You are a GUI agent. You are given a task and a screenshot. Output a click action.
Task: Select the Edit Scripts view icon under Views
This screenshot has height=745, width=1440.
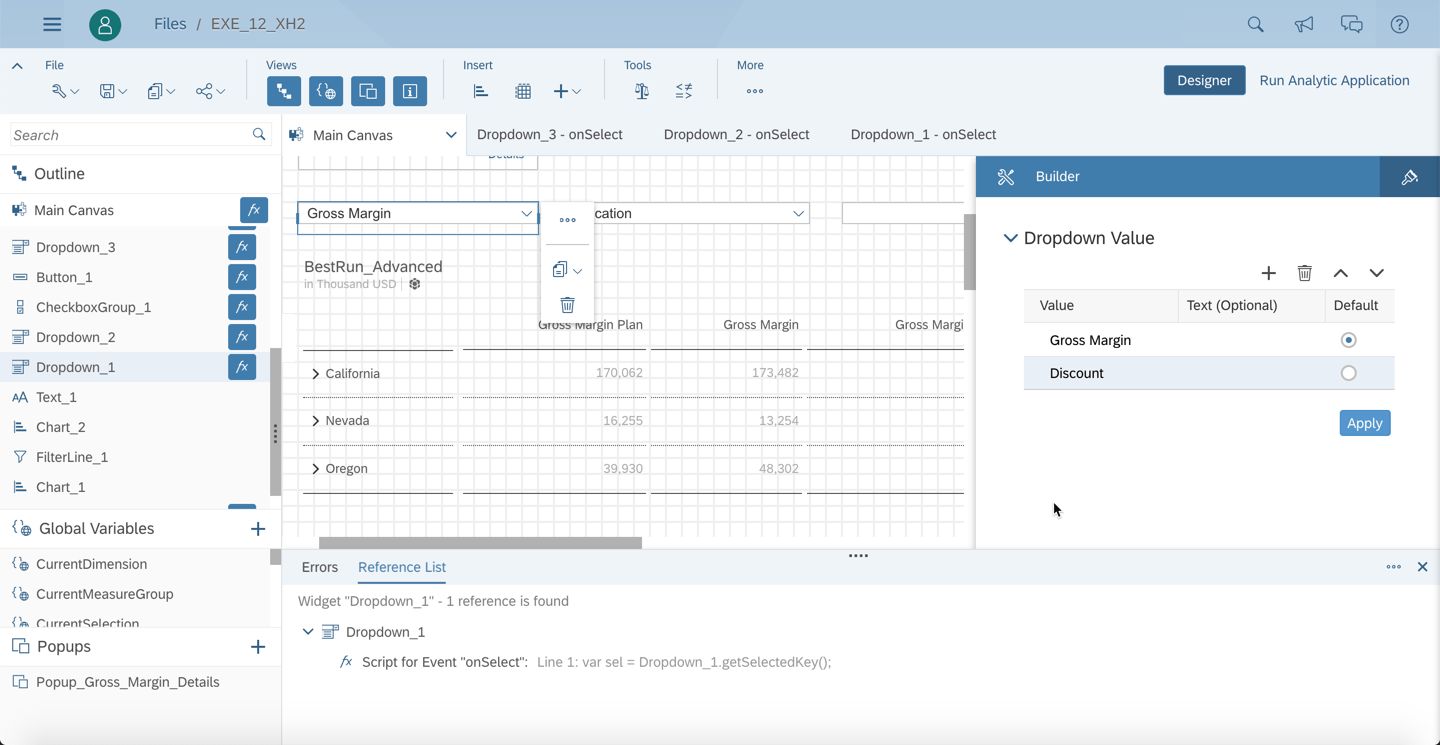coord(326,90)
